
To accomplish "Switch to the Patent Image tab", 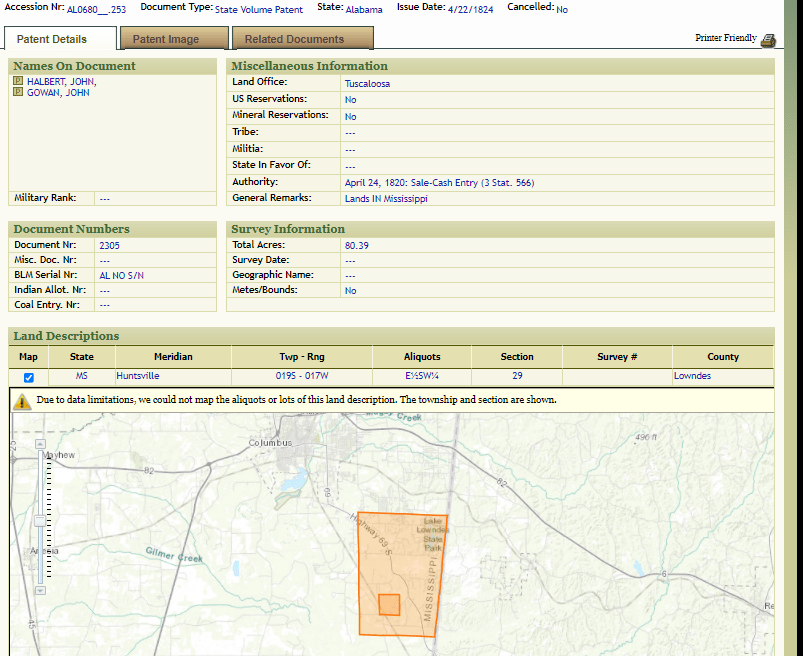I will (x=166, y=39).
